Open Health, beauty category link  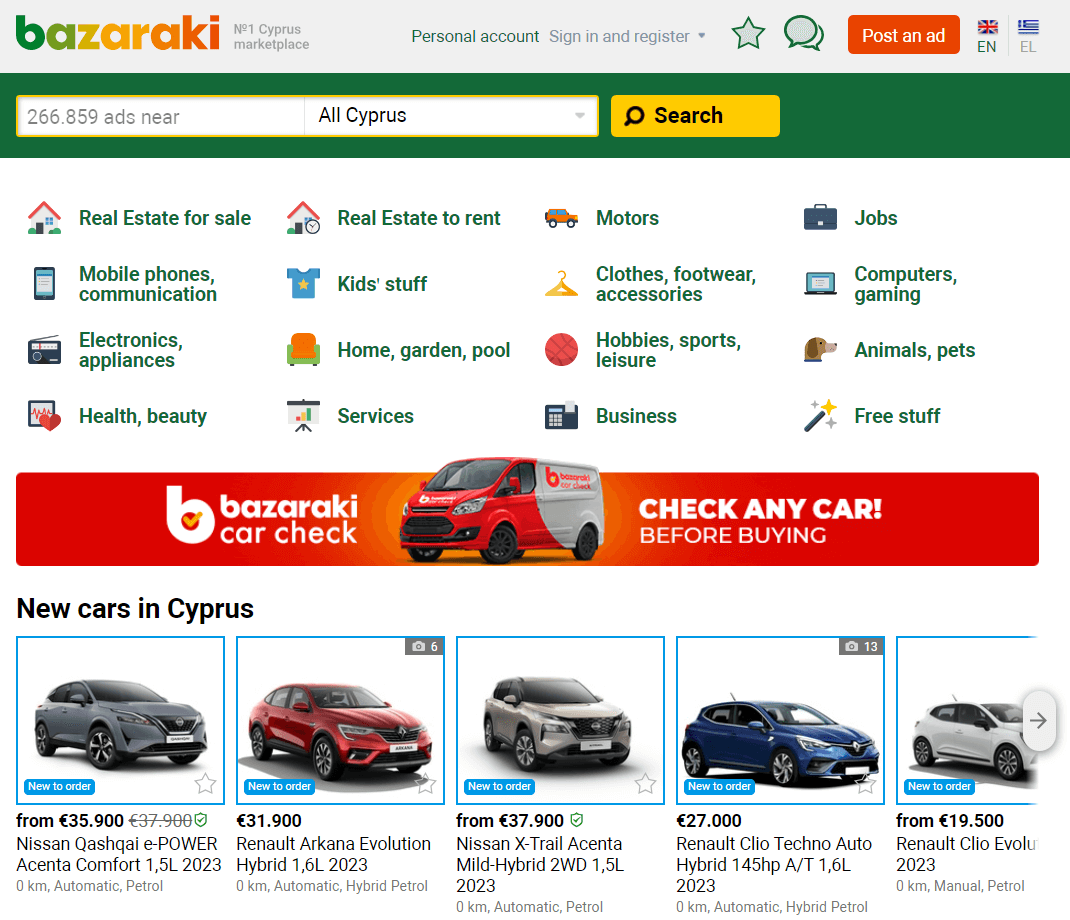click(x=143, y=416)
